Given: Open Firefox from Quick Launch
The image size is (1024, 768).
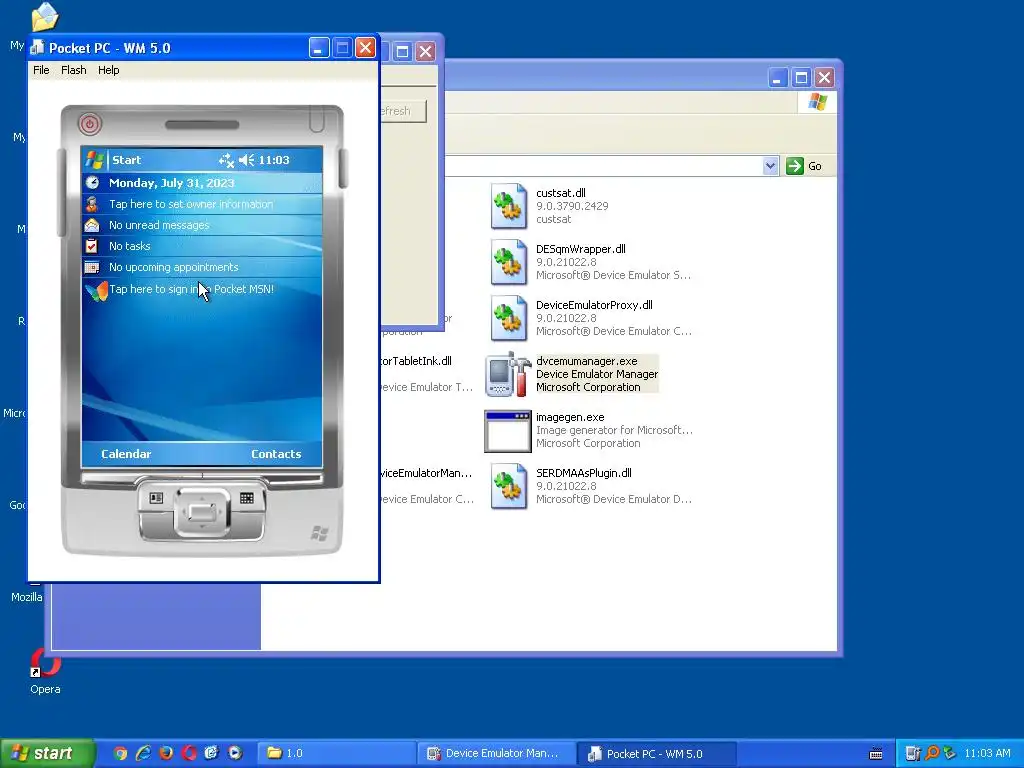Looking at the screenshot, I should click(166, 753).
